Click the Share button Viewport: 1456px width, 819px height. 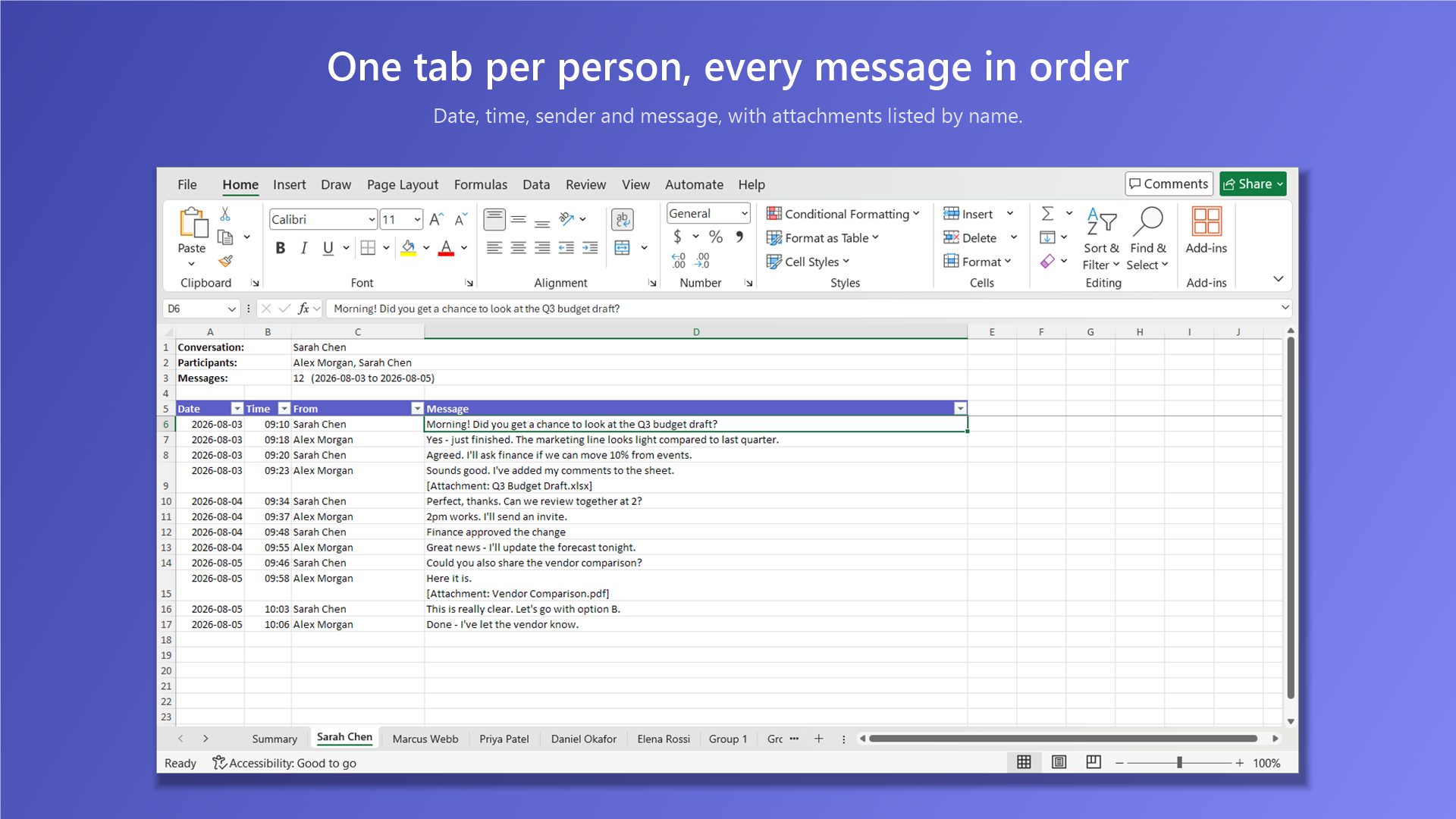(x=1253, y=184)
